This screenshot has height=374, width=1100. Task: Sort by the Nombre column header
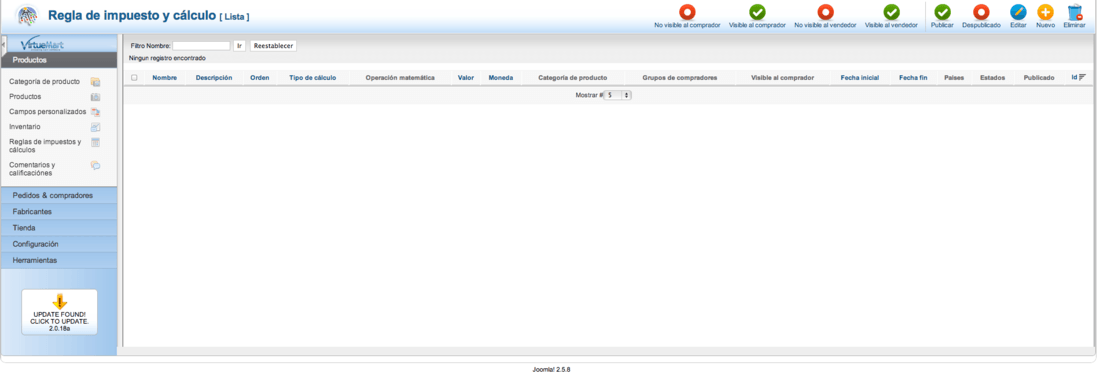pos(164,78)
